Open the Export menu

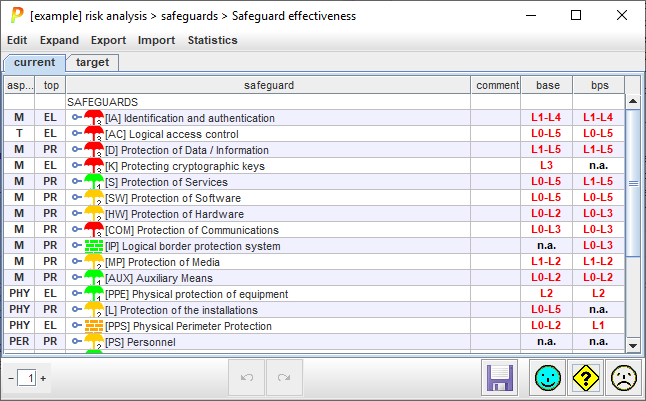[108, 40]
